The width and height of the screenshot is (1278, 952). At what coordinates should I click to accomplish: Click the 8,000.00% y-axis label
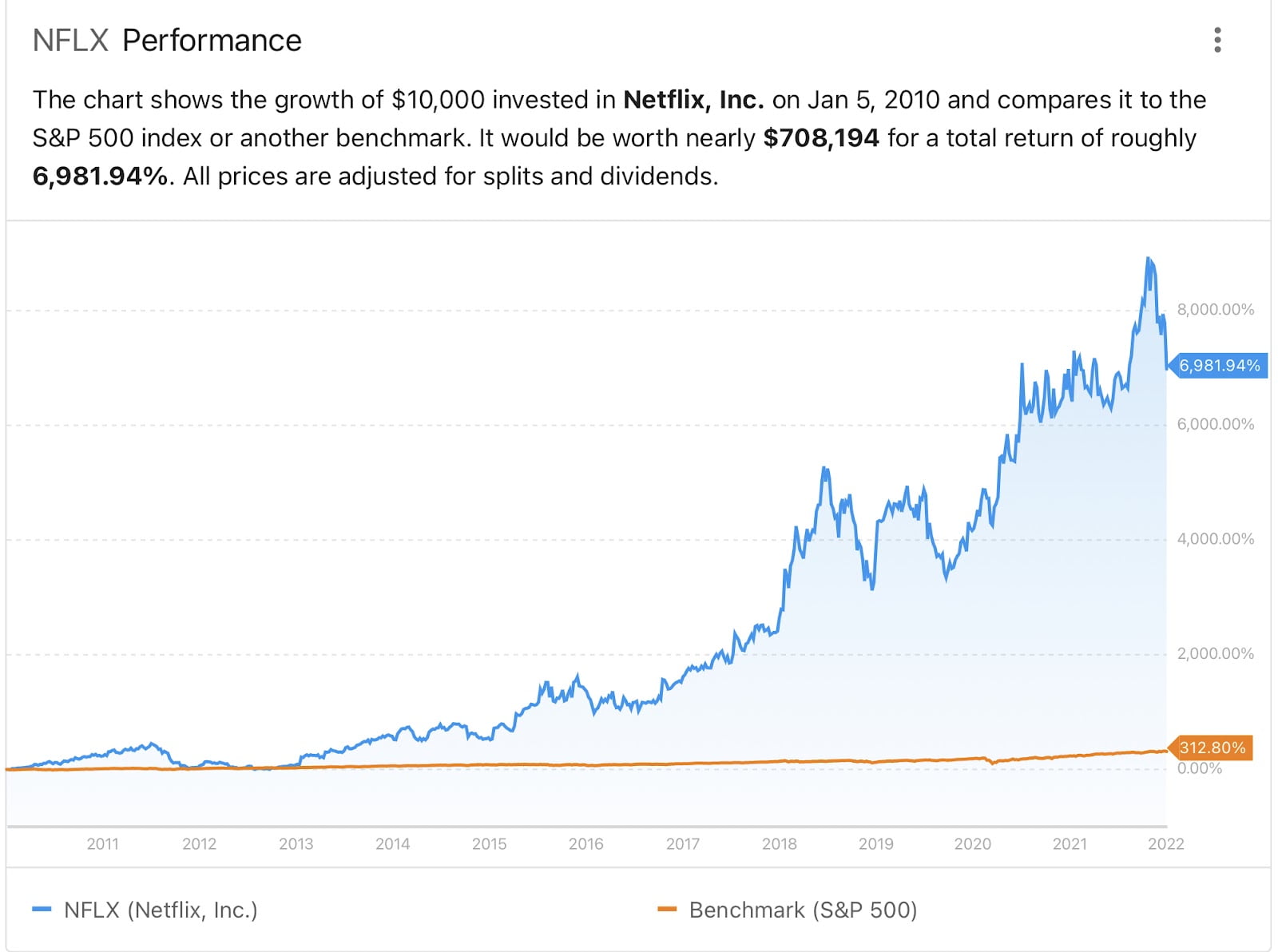click(x=1215, y=310)
